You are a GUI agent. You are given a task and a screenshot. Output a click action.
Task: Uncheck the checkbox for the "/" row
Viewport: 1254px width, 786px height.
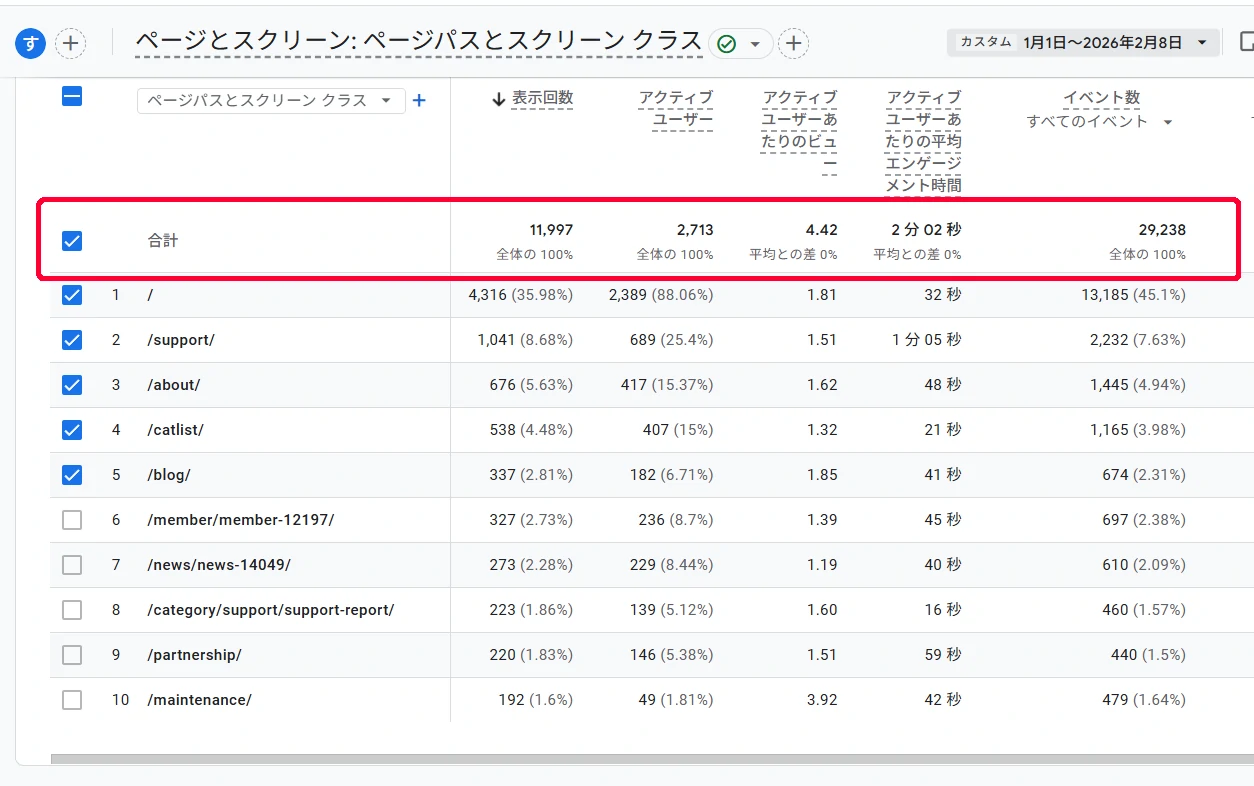point(71,295)
